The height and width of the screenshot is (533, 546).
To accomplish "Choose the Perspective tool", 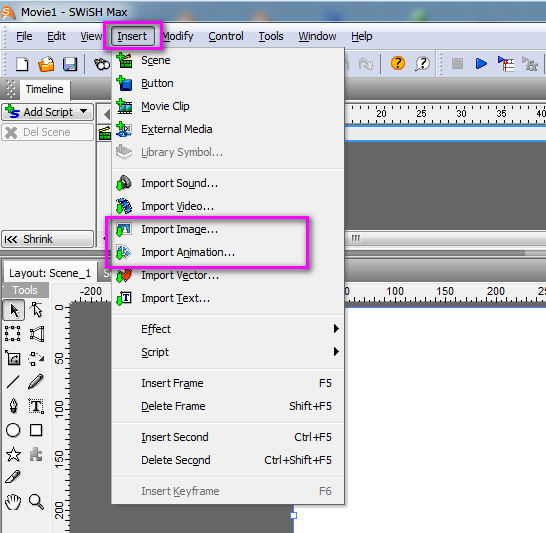I will 36,334.
